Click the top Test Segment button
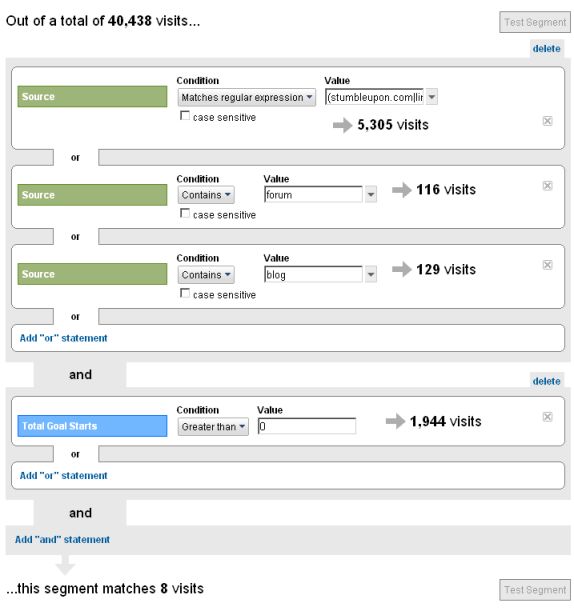Screen dimensions: 574x615 click(535, 22)
